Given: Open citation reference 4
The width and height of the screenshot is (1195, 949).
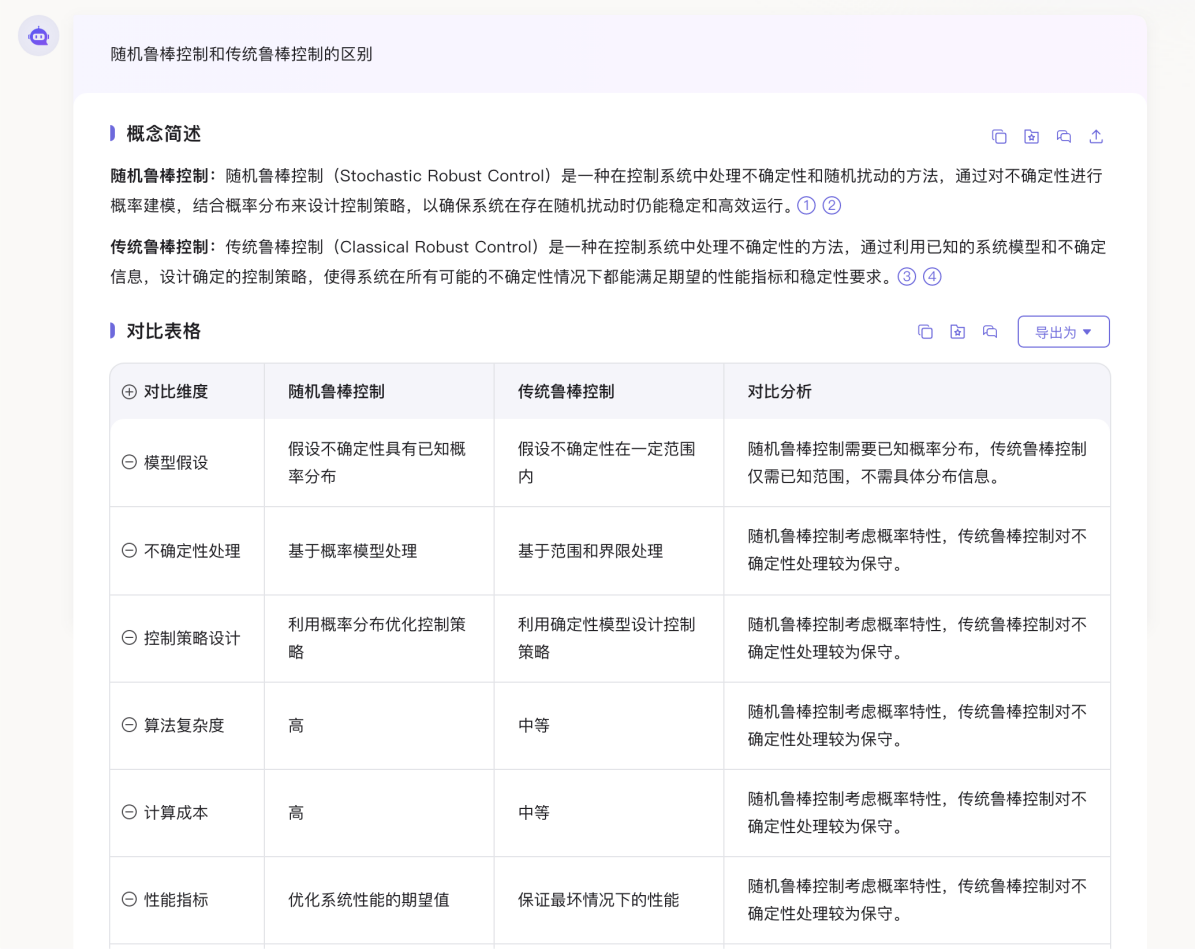Looking at the screenshot, I should click(x=932, y=276).
